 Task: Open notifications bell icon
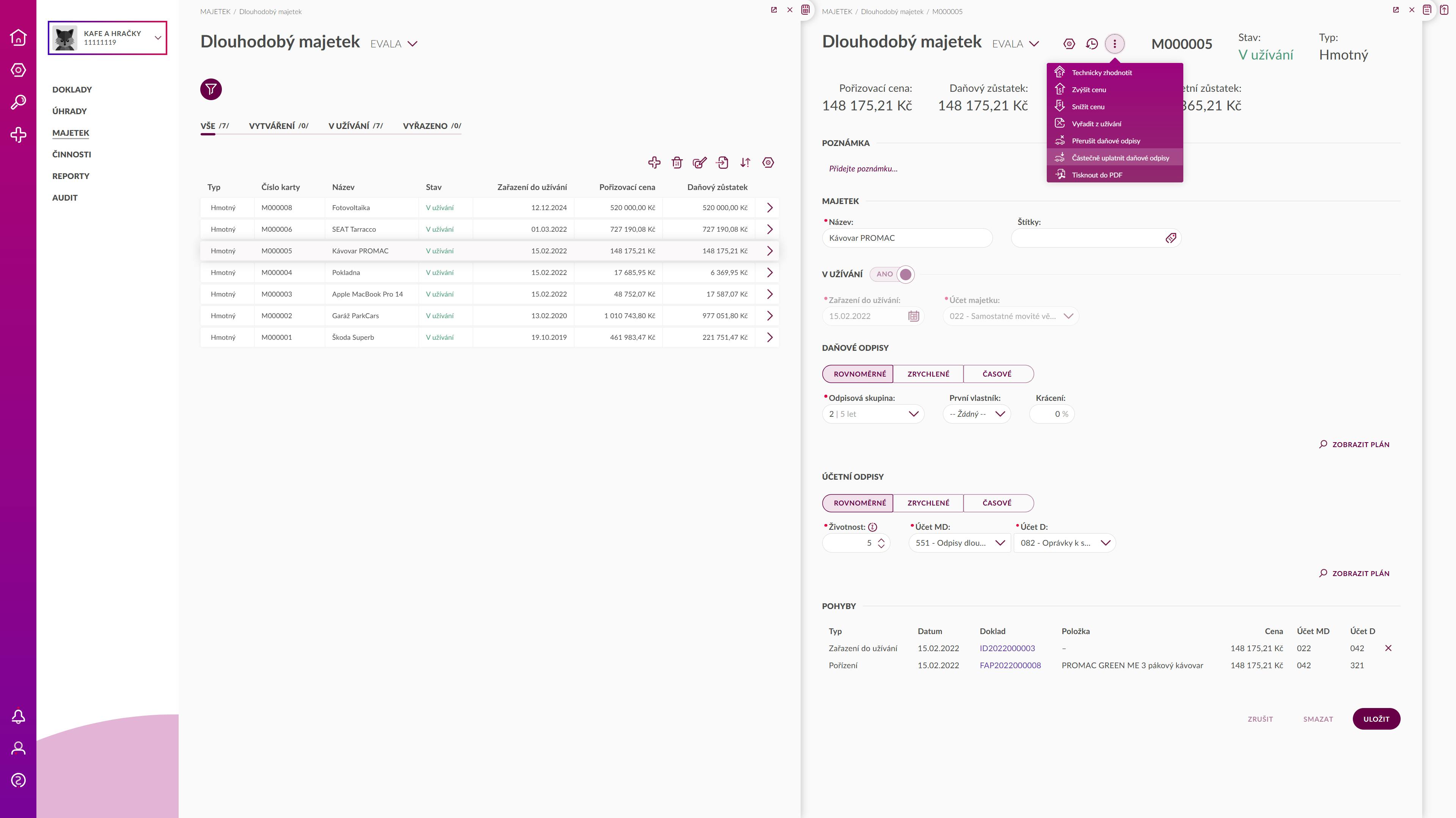[x=18, y=716]
